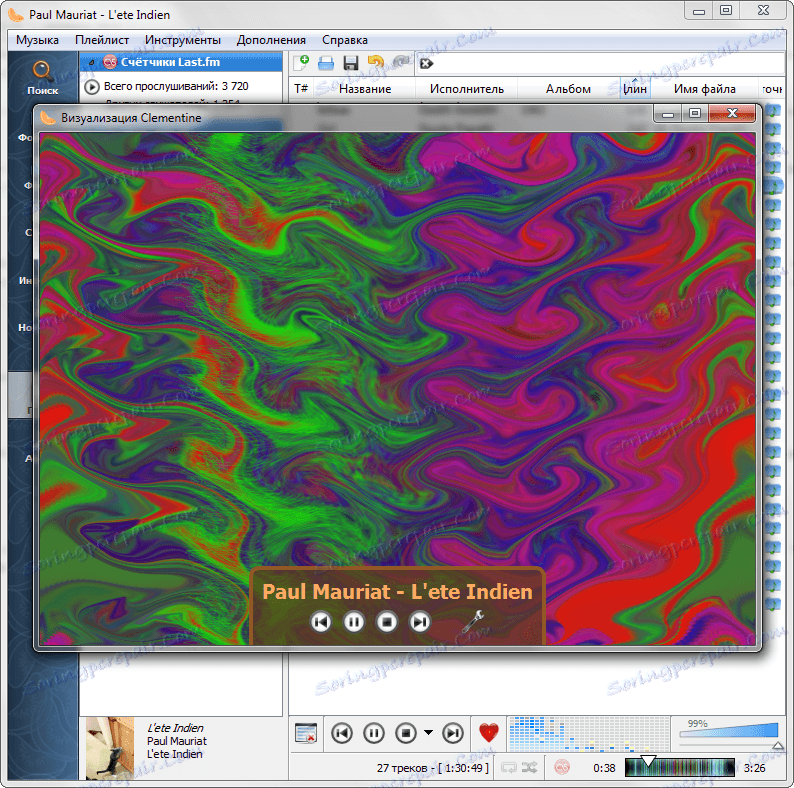The width and height of the screenshot is (794, 788).
Task: Expand the Счётчики Last.fm section header
Action: tap(90, 62)
